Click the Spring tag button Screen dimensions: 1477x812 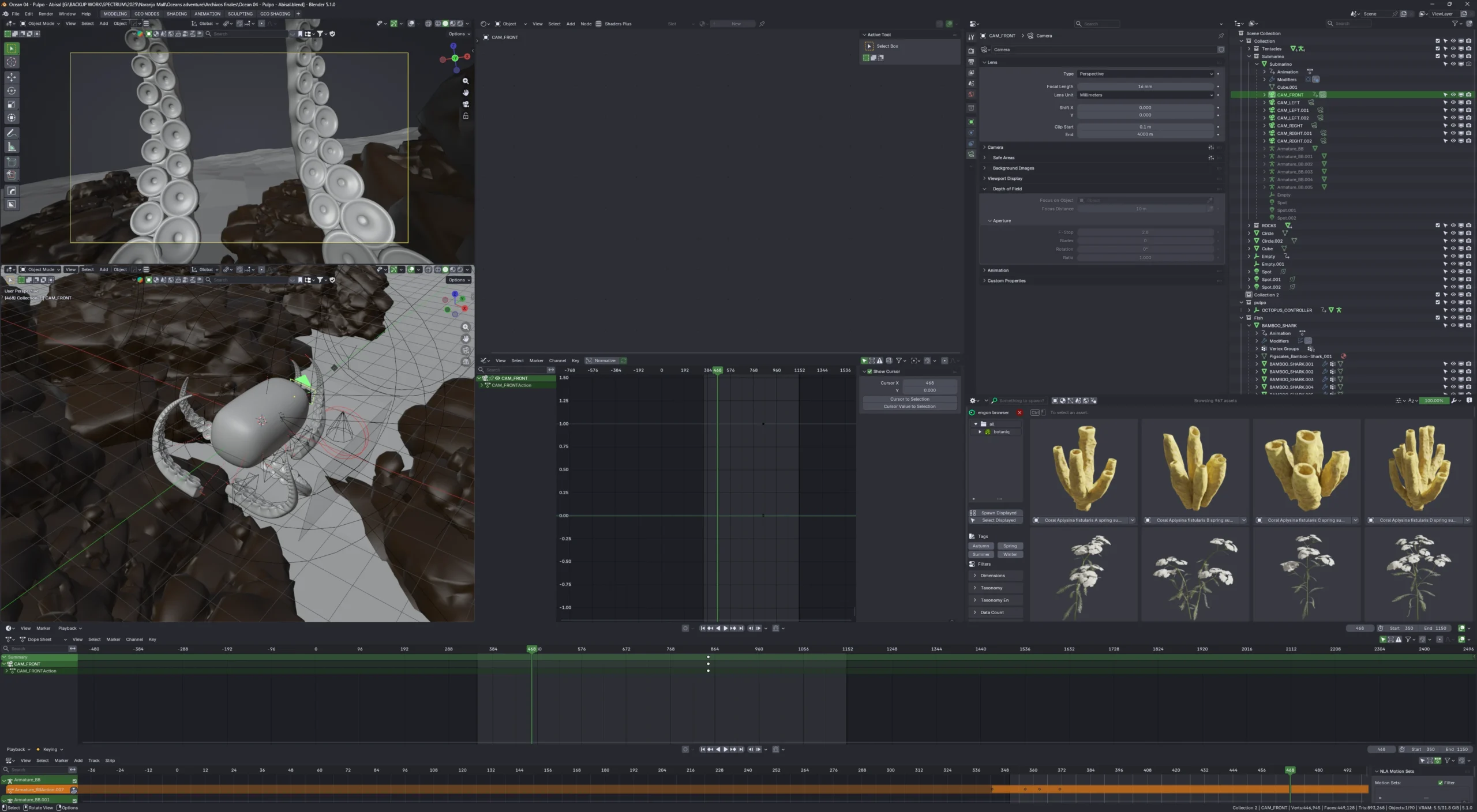[x=1010, y=546]
